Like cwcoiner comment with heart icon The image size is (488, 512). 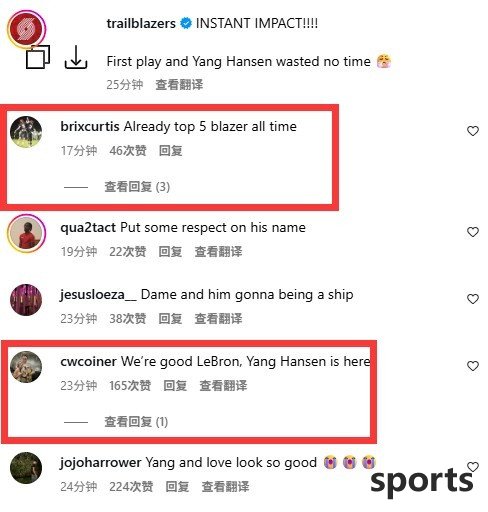click(473, 366)
